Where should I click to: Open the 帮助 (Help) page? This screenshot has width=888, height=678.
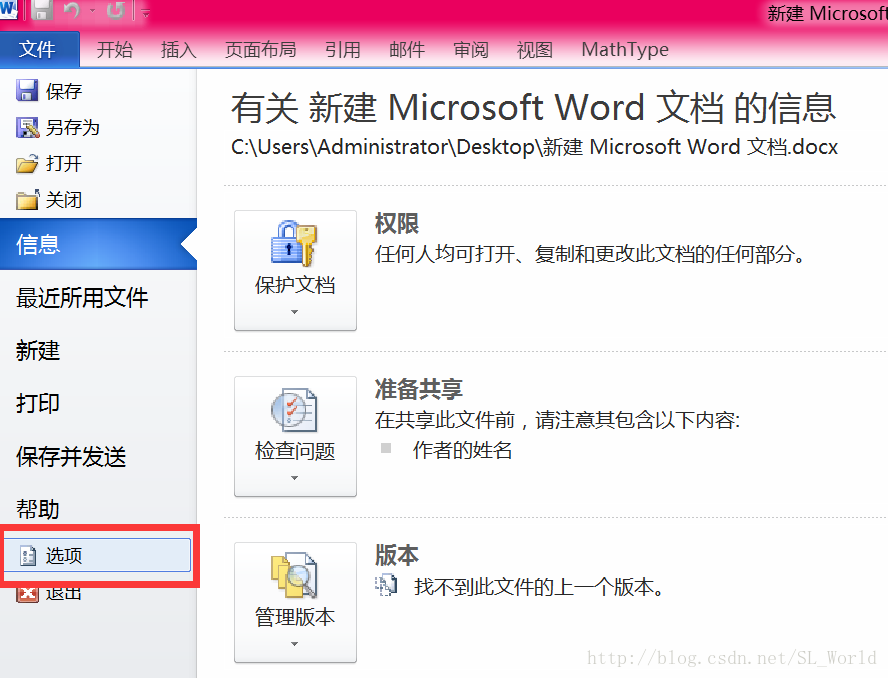coord(37,509)
